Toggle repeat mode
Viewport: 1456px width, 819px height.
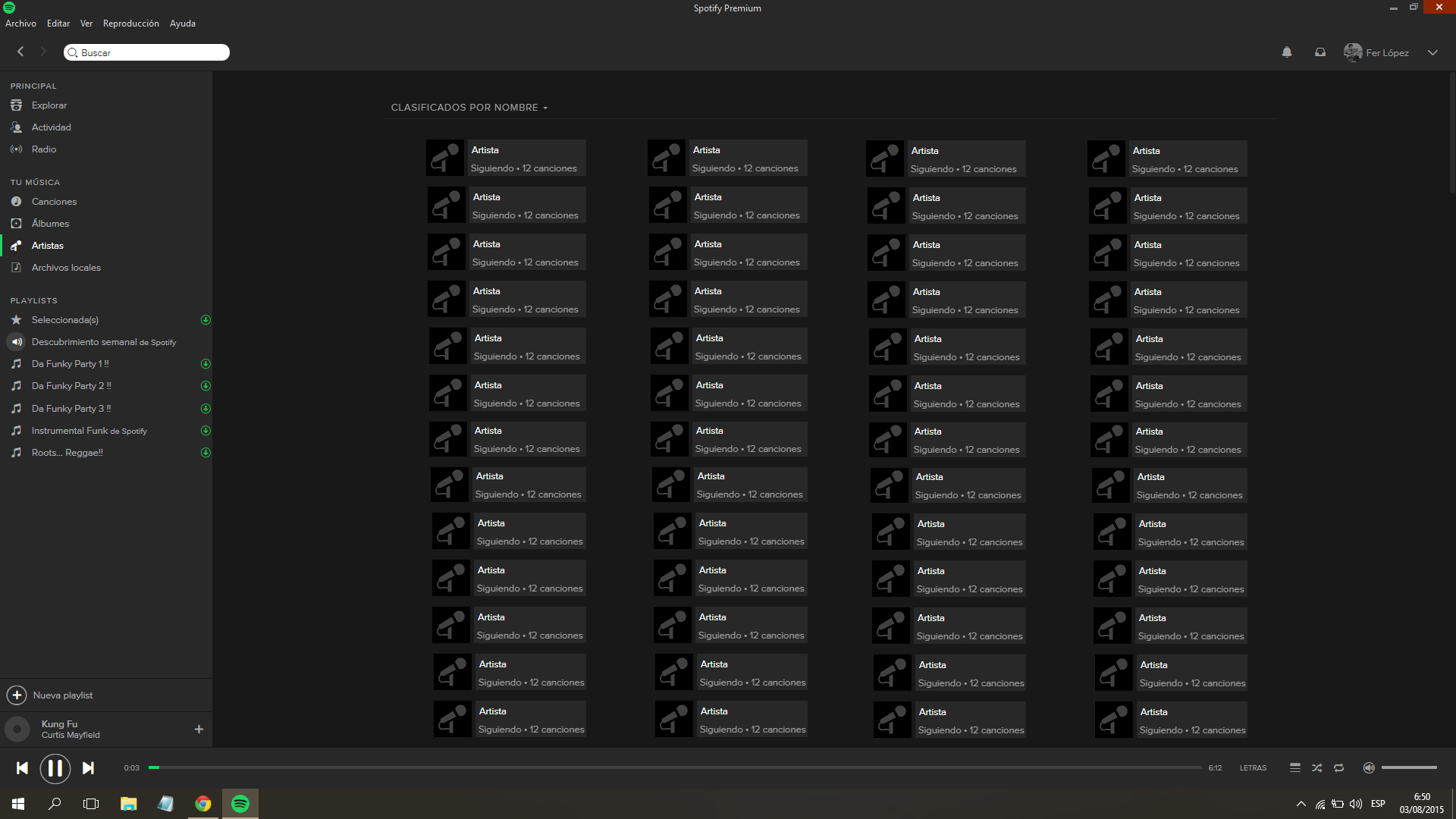(x=1339, y=768)
